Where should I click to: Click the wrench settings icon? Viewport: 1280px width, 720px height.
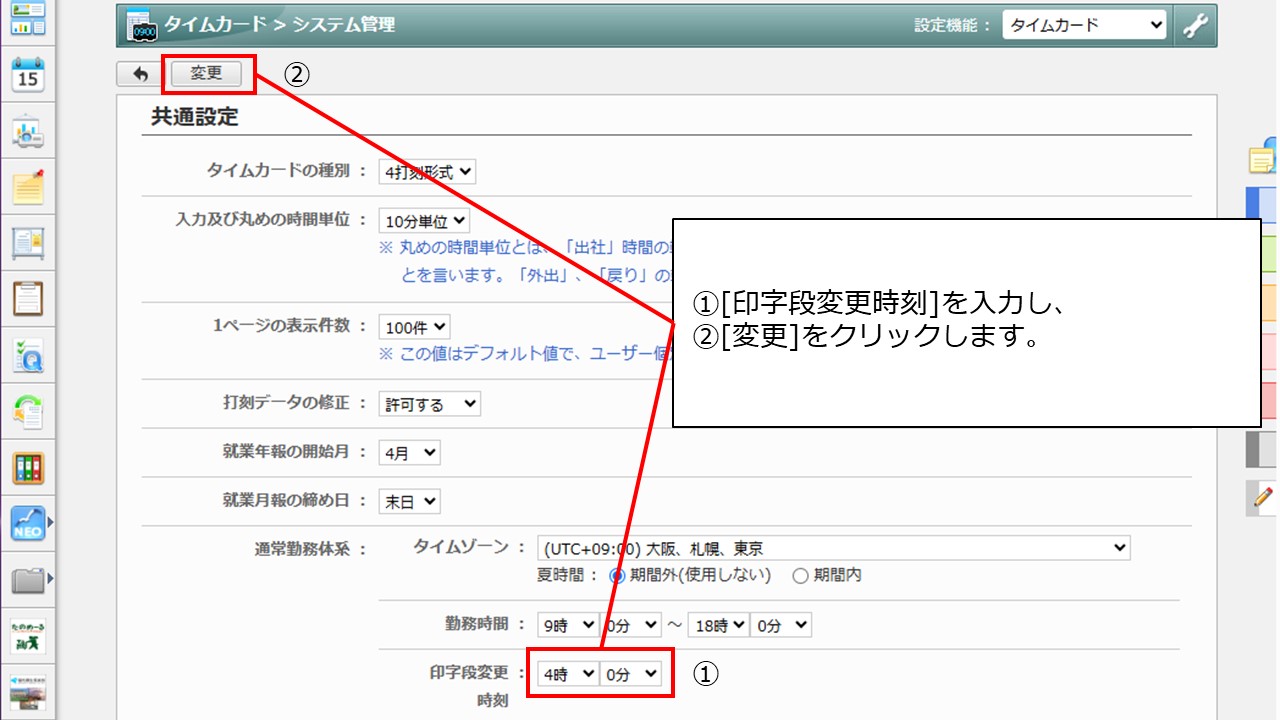coord(1195,26)
